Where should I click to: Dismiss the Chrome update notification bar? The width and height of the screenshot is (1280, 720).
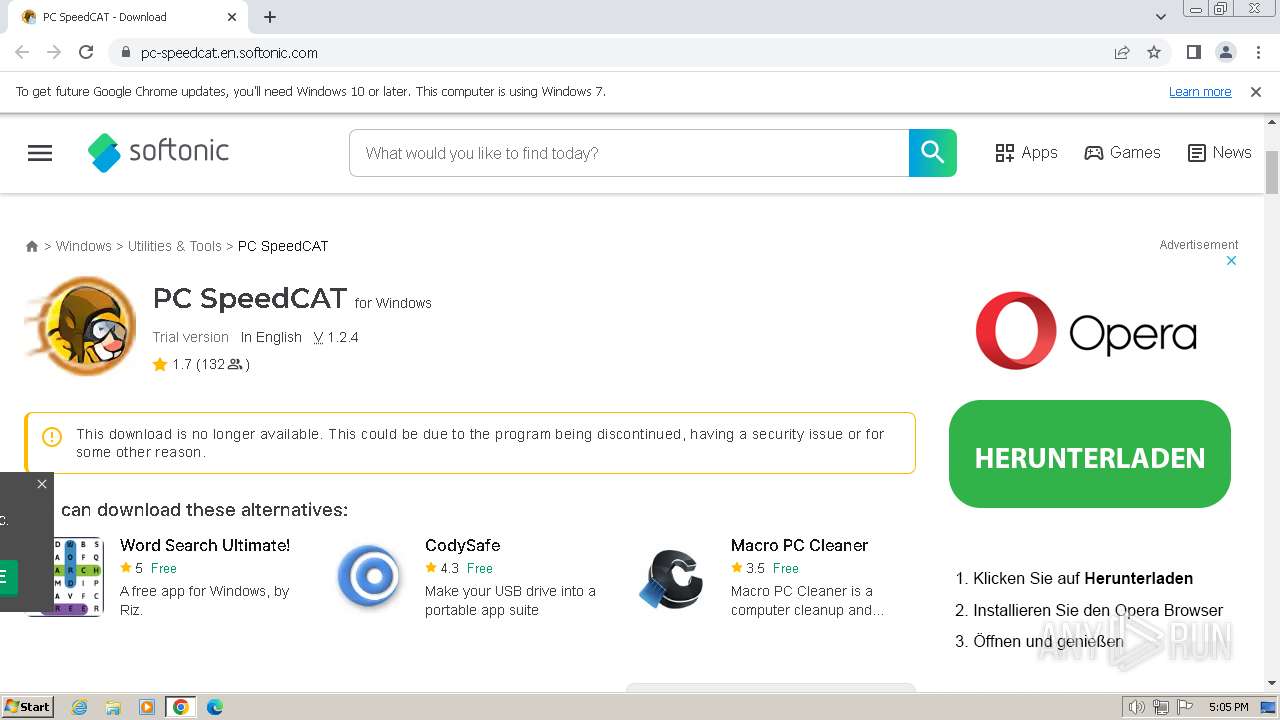[1256, 92]
